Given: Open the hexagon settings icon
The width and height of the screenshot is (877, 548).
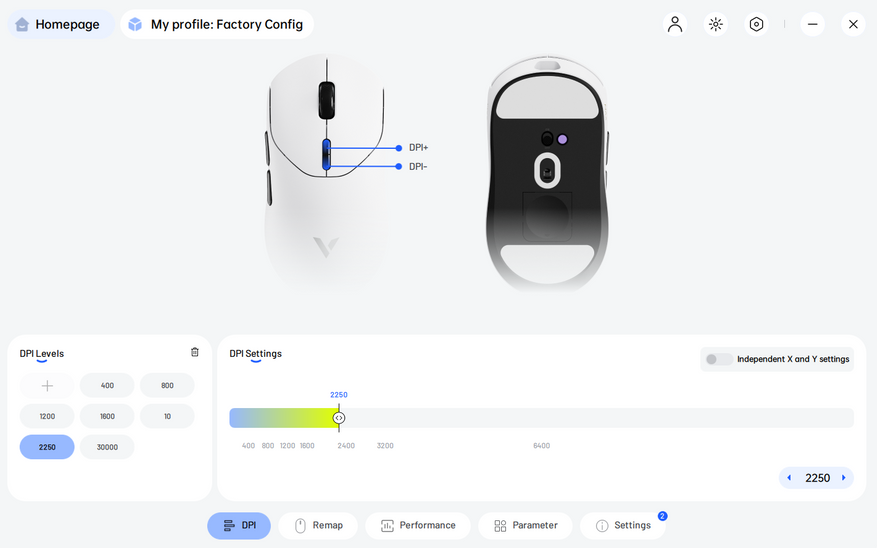Looking at the screenshot, I should [756, 24].
